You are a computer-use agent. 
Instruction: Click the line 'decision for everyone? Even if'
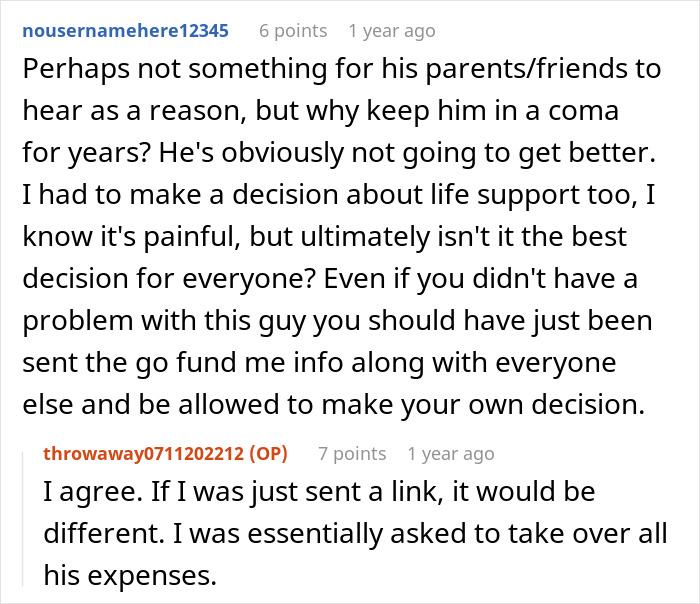[x=330, y=279]
